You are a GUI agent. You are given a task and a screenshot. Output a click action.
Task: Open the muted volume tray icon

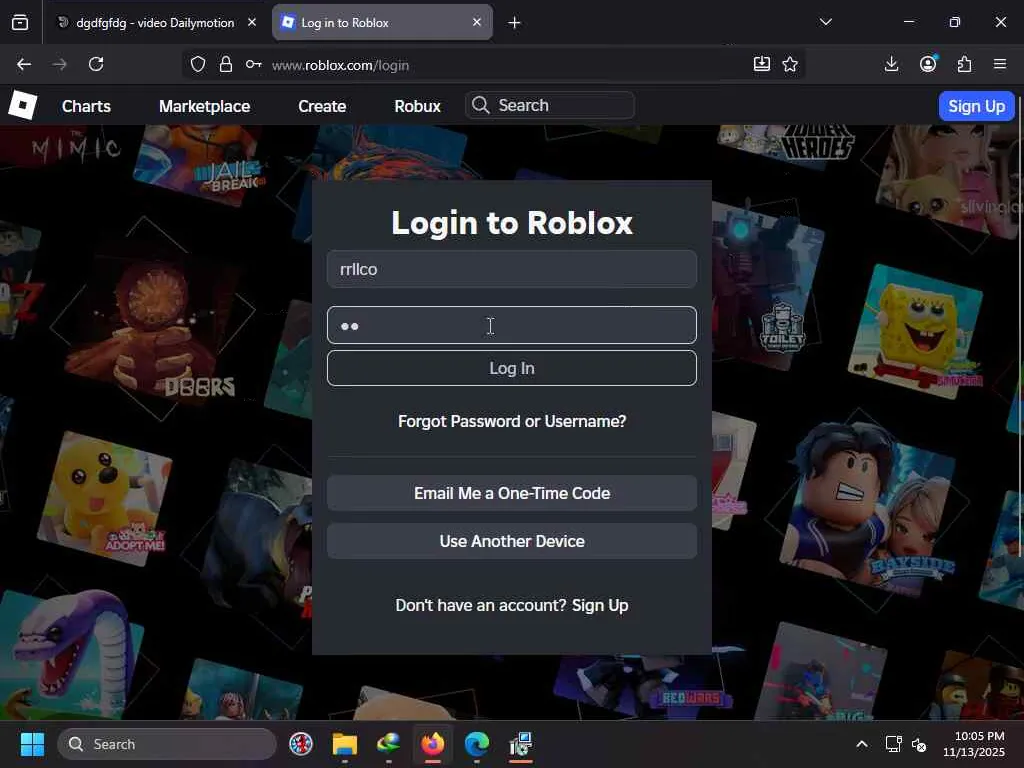919,744
